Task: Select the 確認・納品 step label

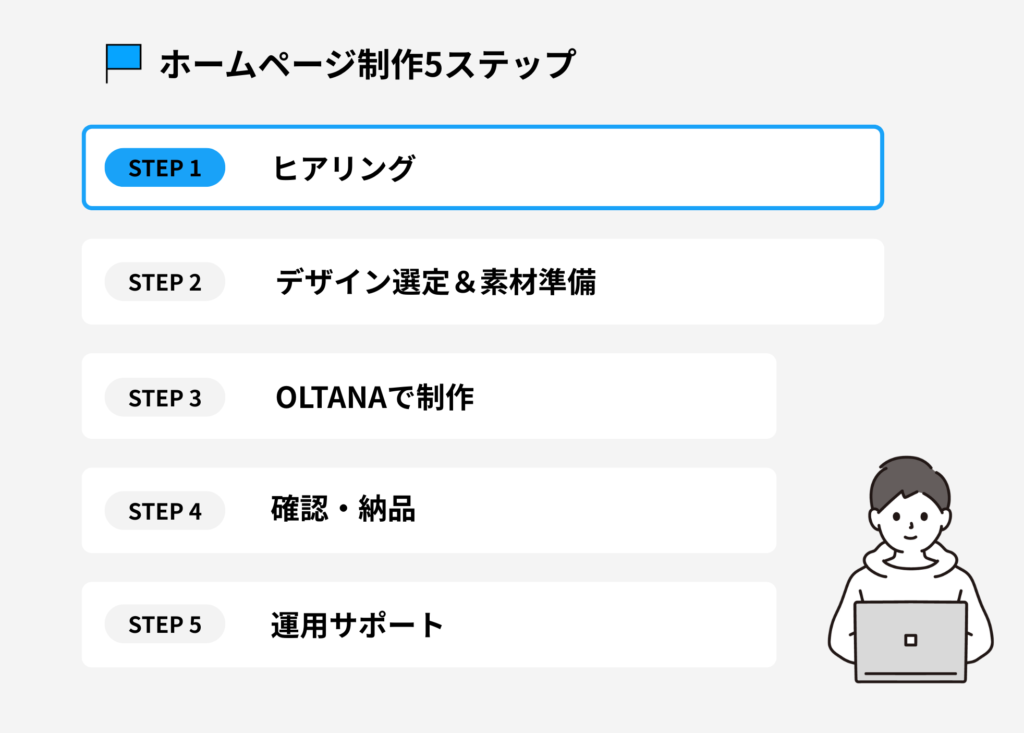Action: coord(343,511)
